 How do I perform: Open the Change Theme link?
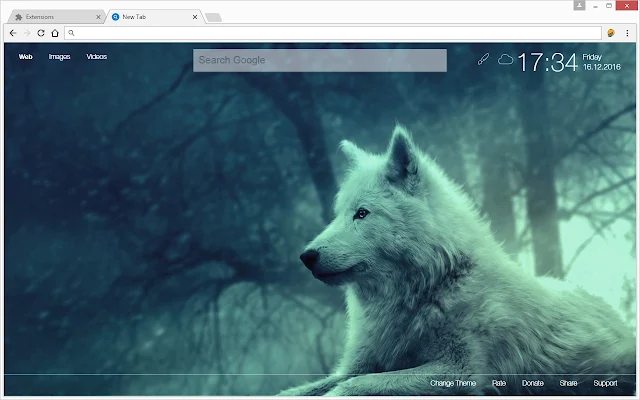[x=453, y=383]
